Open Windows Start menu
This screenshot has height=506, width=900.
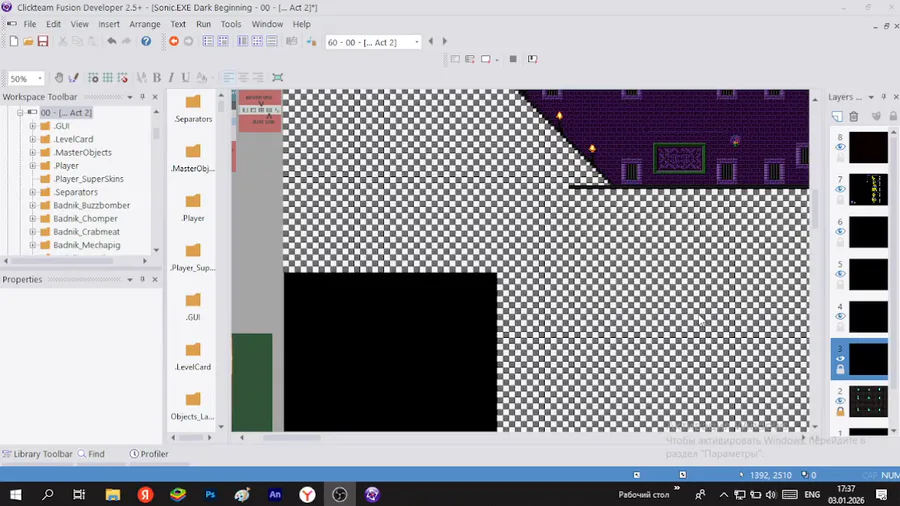coord(15,494)
